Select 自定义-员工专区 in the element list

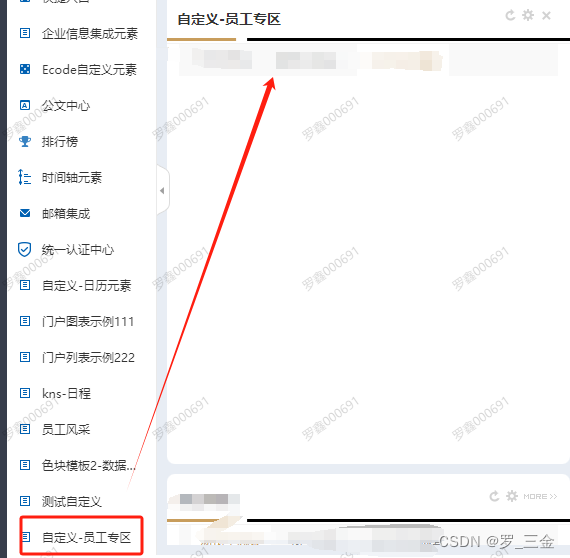click(81, 537)
